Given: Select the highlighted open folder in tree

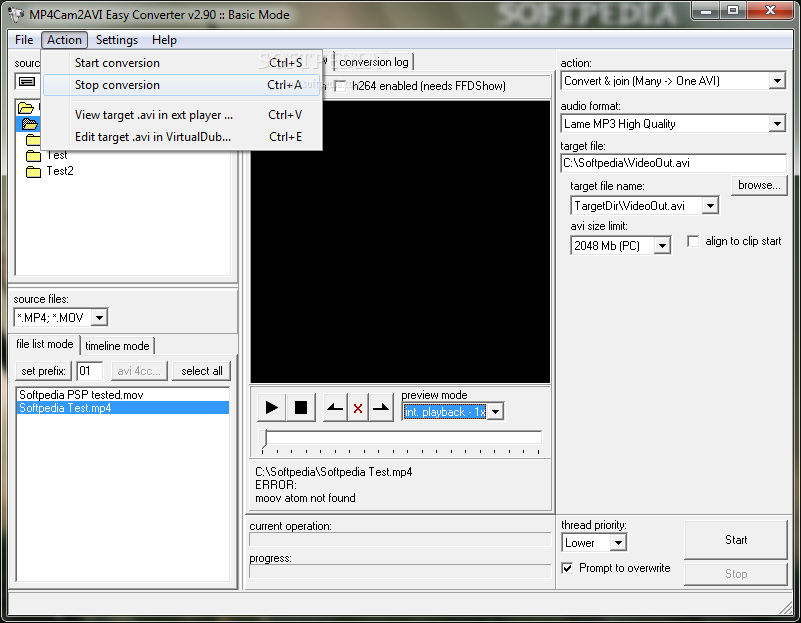Looking at the screenshot, I should tap(30, 124).
